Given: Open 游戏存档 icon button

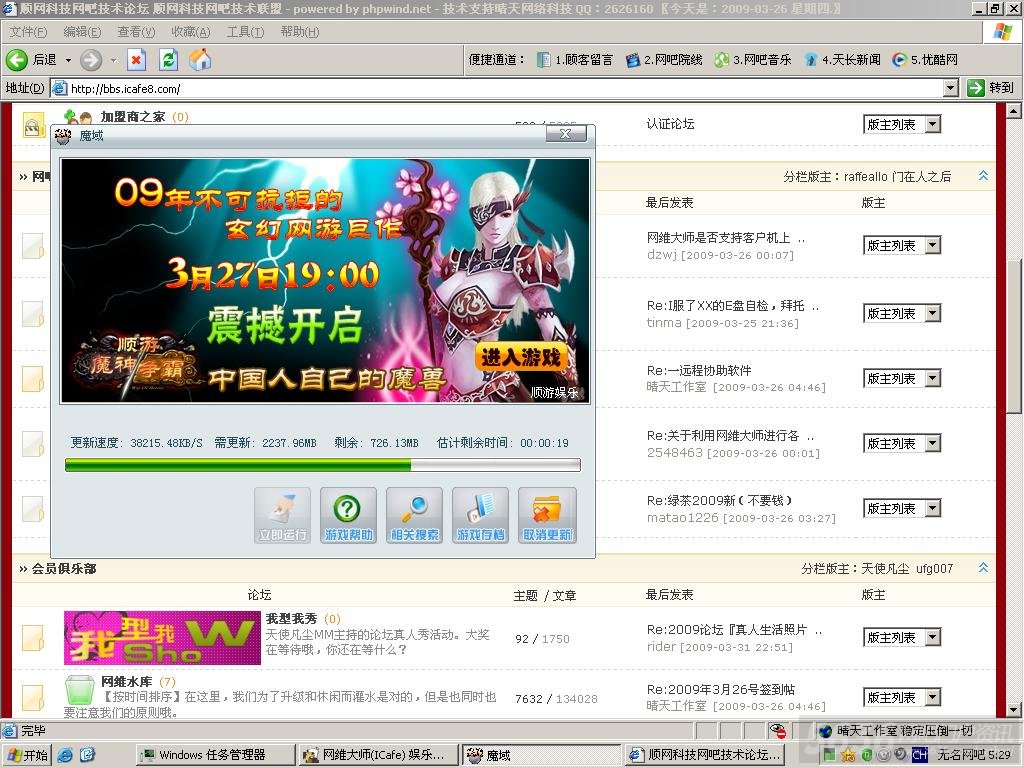Looking at the screenshot, I should point(481,515).
